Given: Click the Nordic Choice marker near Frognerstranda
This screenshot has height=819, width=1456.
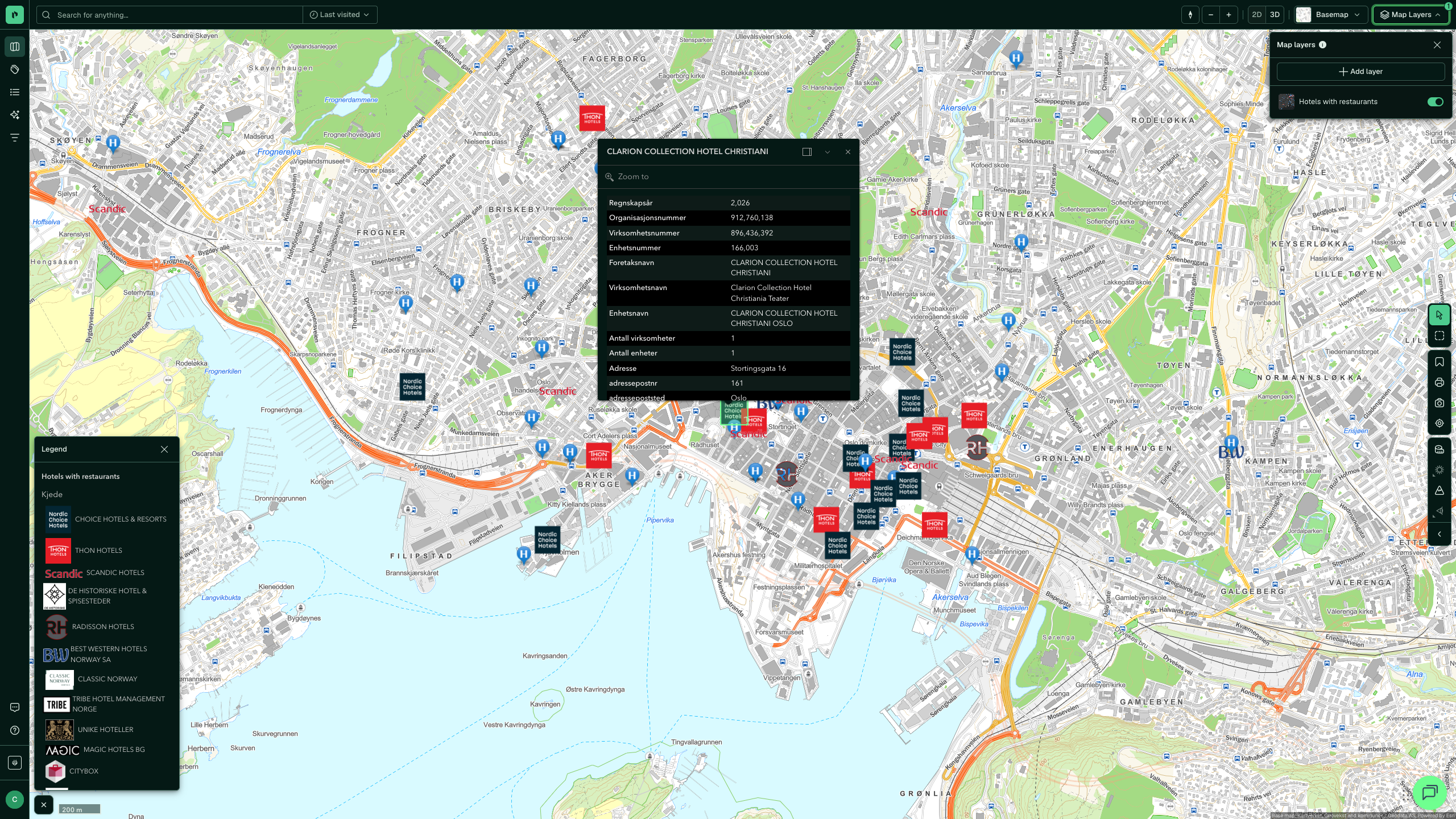Looking at the screenshot, I should pyautogui.click(x=412, y=387).
